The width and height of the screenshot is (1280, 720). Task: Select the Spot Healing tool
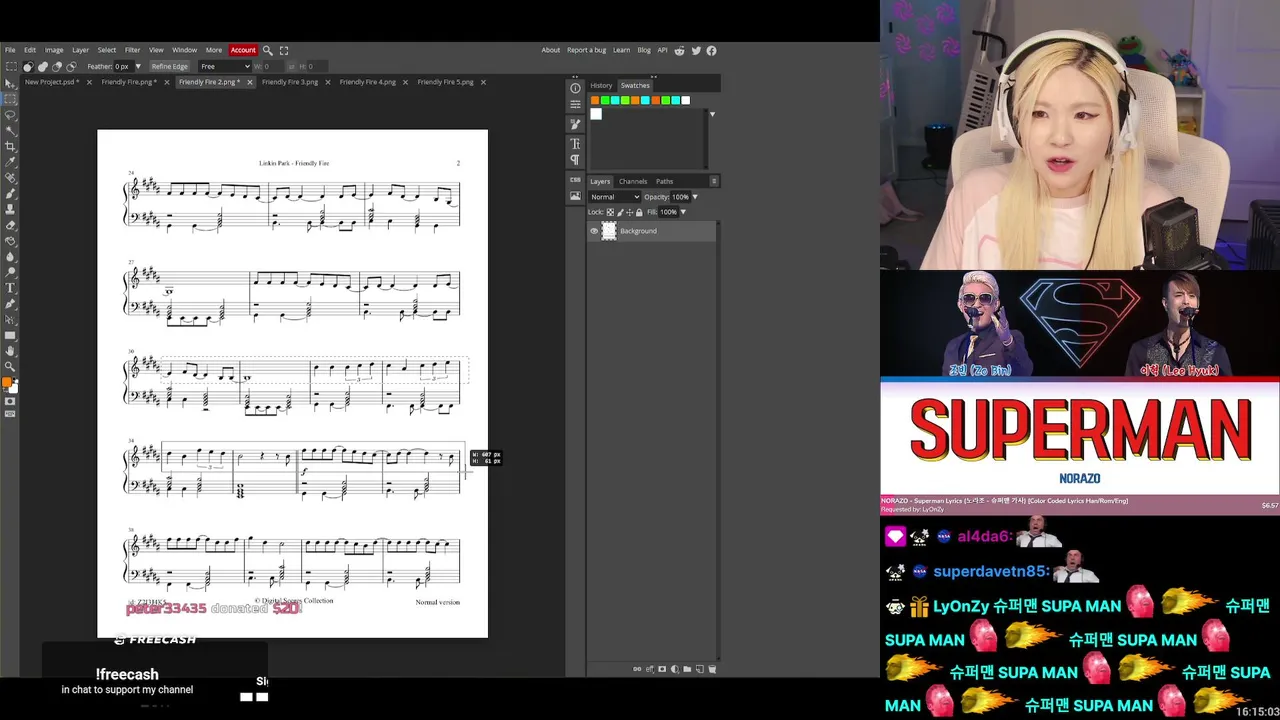pyautogui.click(x=10, y=178)
